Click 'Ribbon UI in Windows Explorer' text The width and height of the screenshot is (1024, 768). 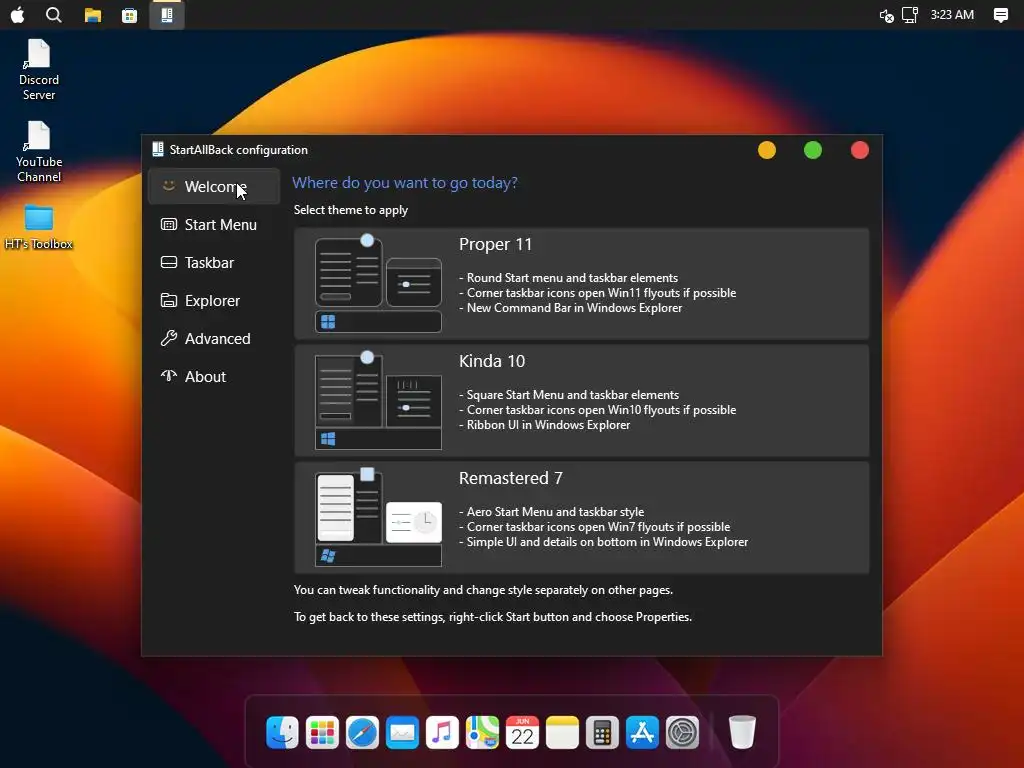[x=549, y=425]
